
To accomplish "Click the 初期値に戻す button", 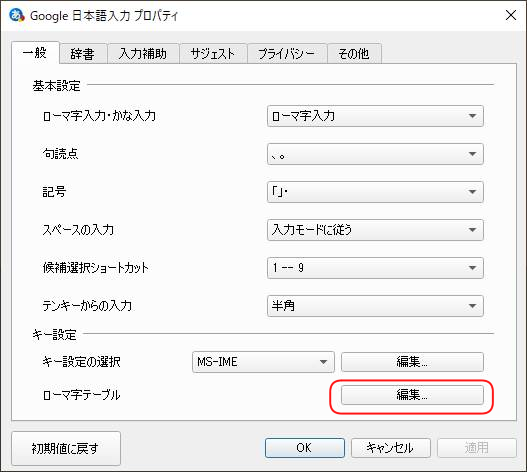I will (66, 448).
